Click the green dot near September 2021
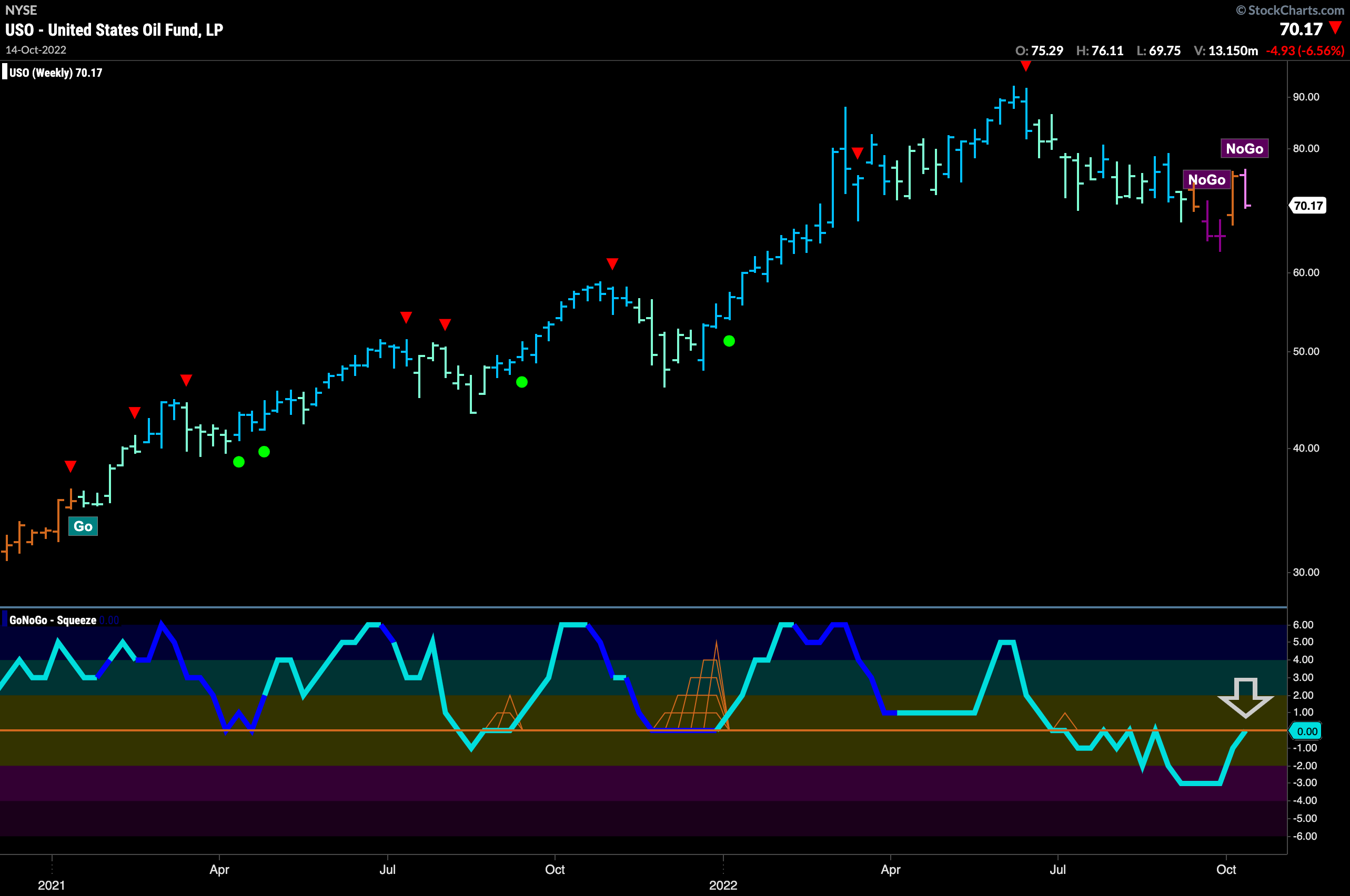This screenshot has height=896, width=1350. click(521, 382)
